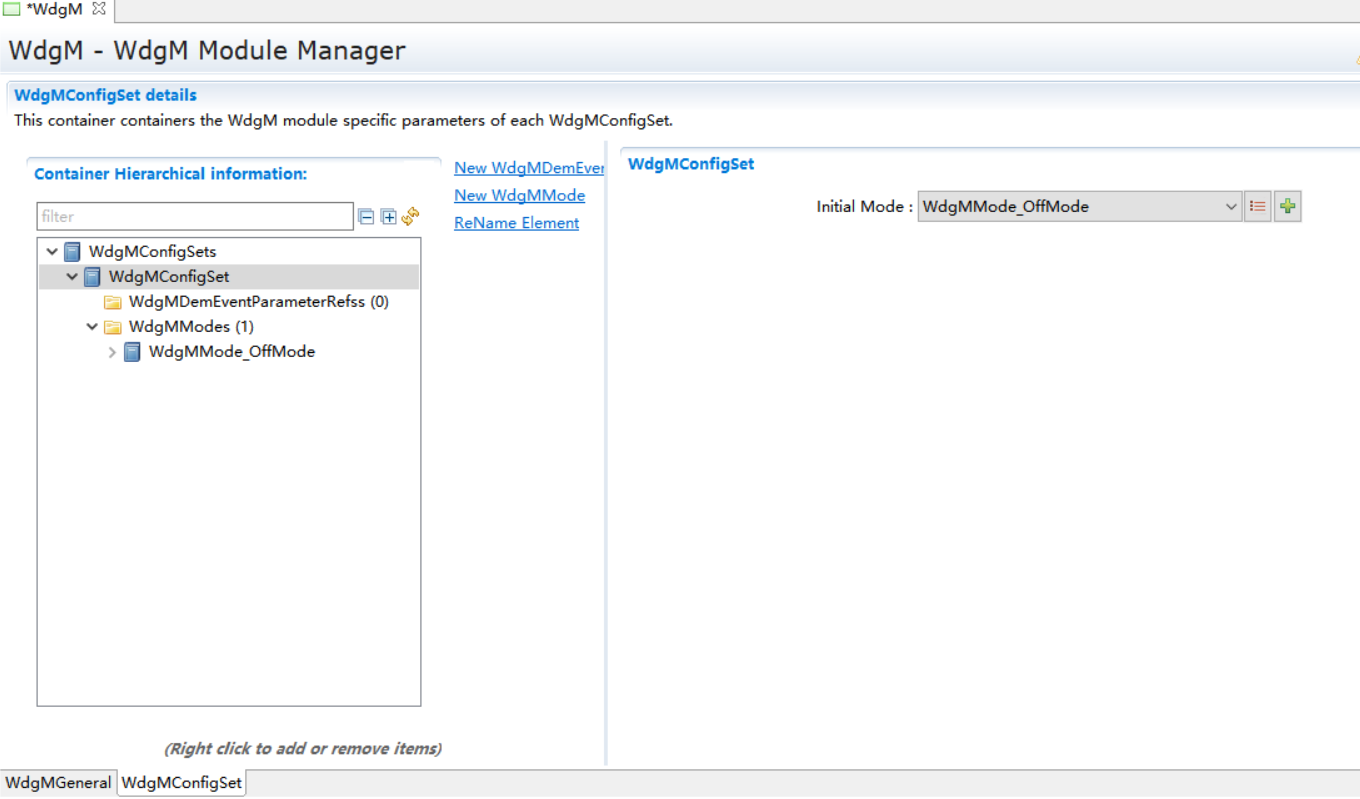Select the WdgMConfigSets label in the tree

[x=152, y=252]
